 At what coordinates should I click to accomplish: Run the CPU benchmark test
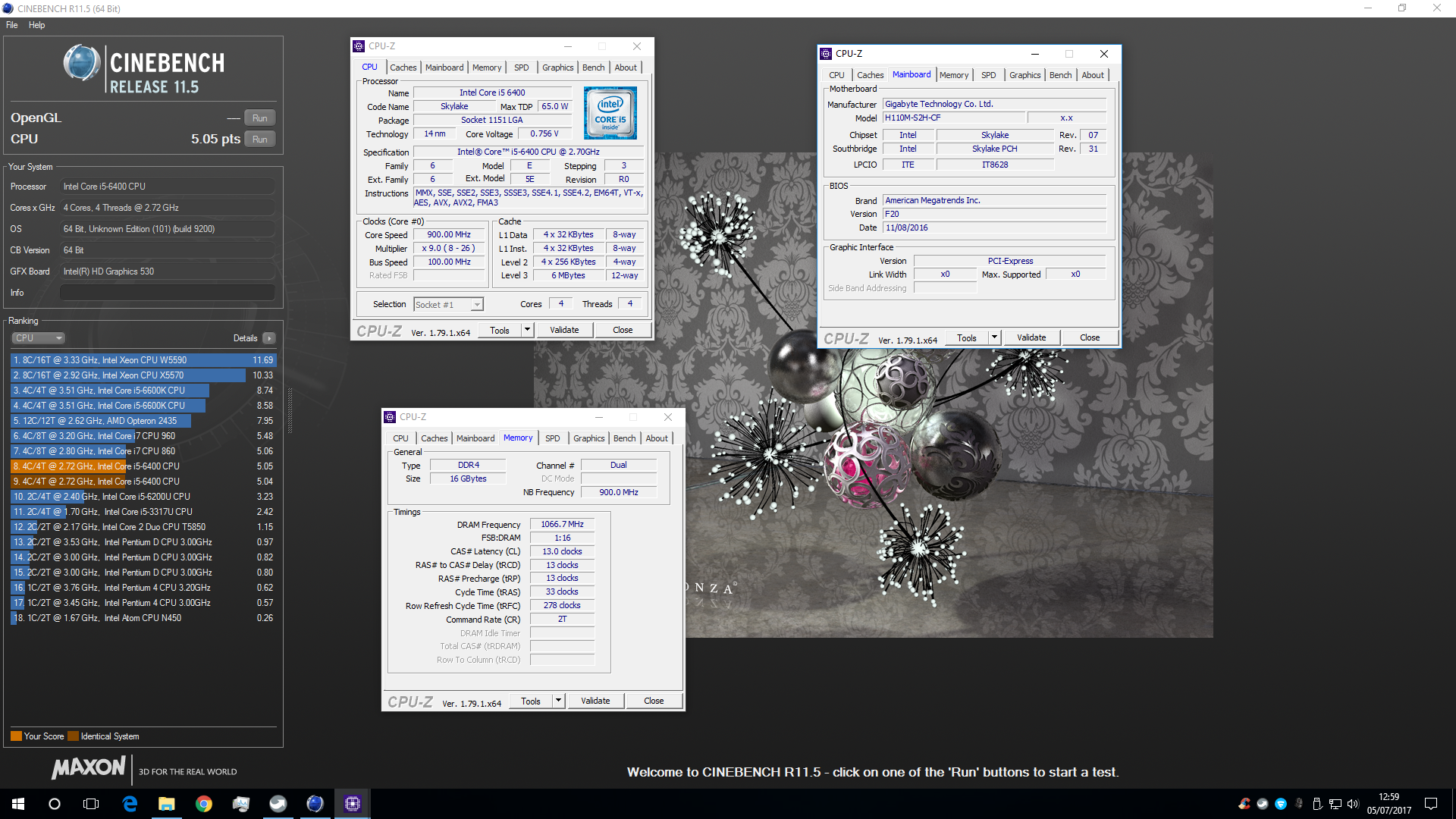click(260, 140)
